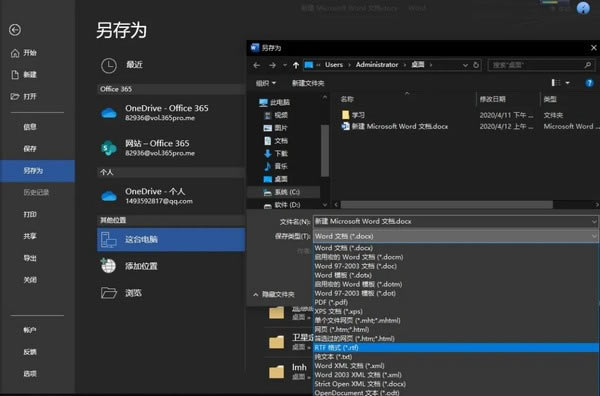
Task: Click the dialog forward navigation arrow
Action: (272, 65)
